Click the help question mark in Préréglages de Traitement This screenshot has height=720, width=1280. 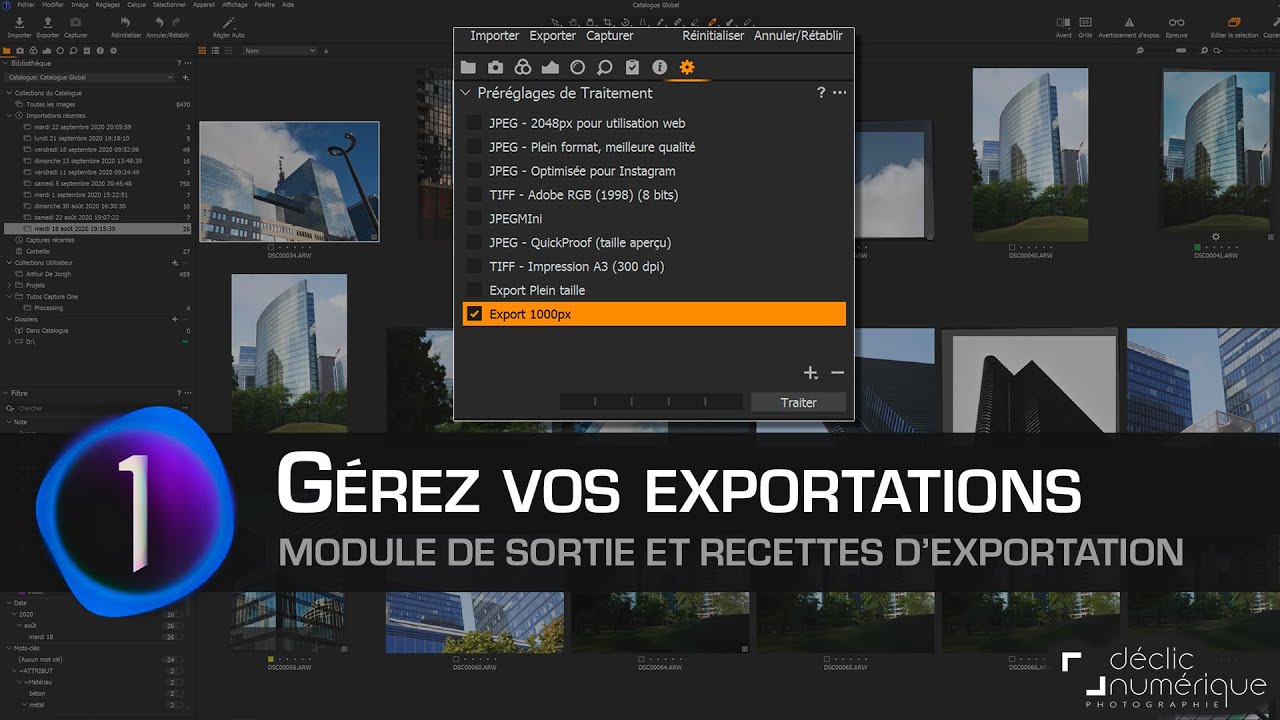click(821, 92)
